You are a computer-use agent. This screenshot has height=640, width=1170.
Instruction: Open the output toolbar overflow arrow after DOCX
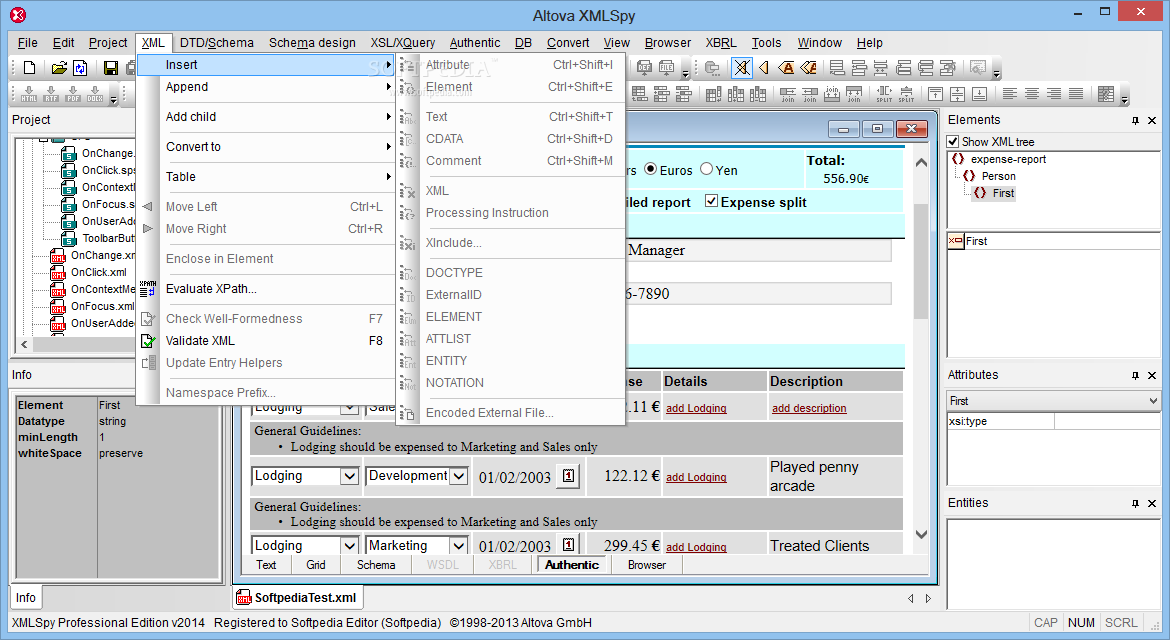(x=113, y=98)
